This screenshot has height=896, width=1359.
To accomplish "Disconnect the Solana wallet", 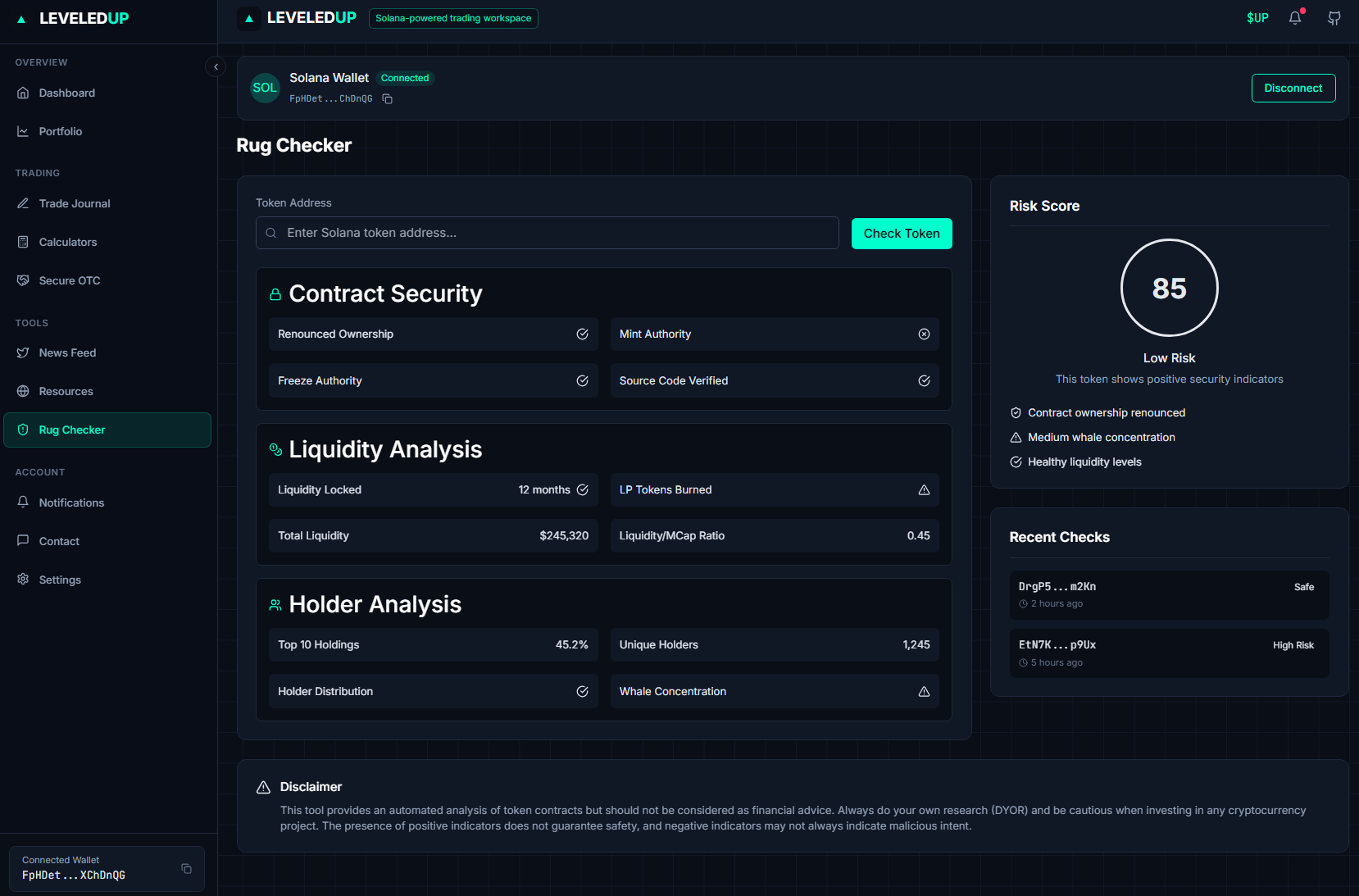I will pos(1293,88).
